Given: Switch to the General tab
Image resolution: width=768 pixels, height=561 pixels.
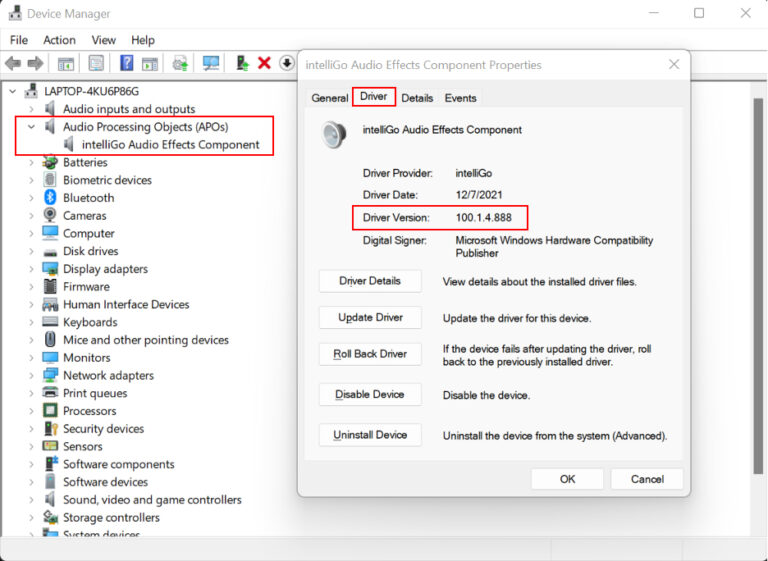Looking at the screenshot, I should [330, 98].
